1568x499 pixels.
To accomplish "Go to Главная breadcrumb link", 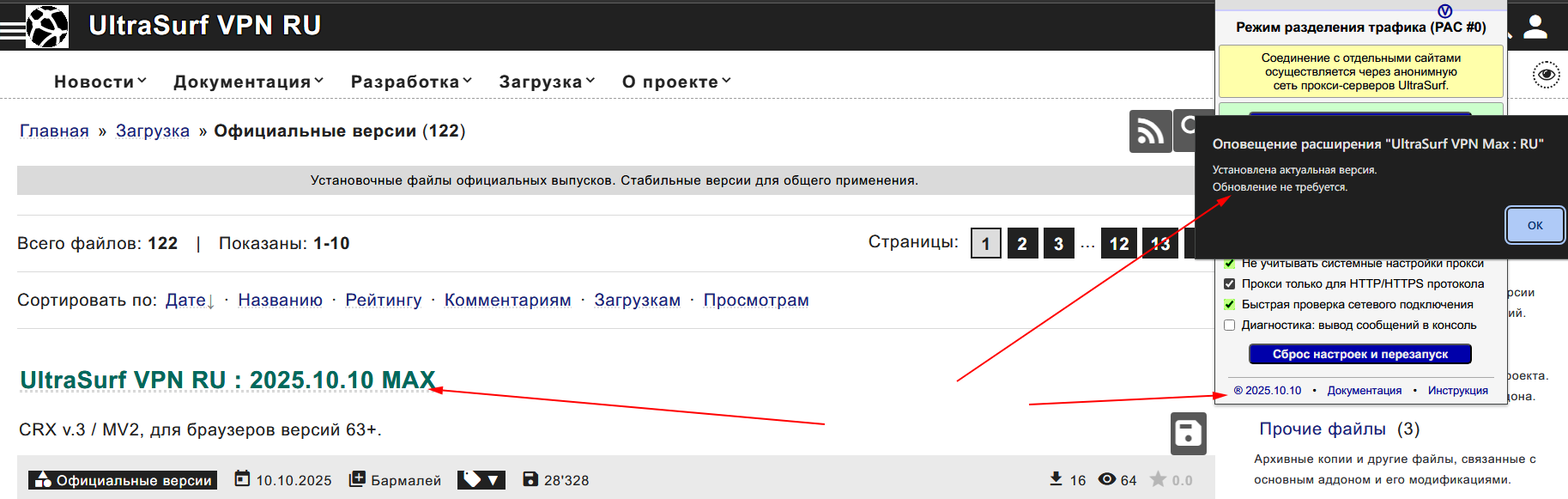I will coord(54,131).
